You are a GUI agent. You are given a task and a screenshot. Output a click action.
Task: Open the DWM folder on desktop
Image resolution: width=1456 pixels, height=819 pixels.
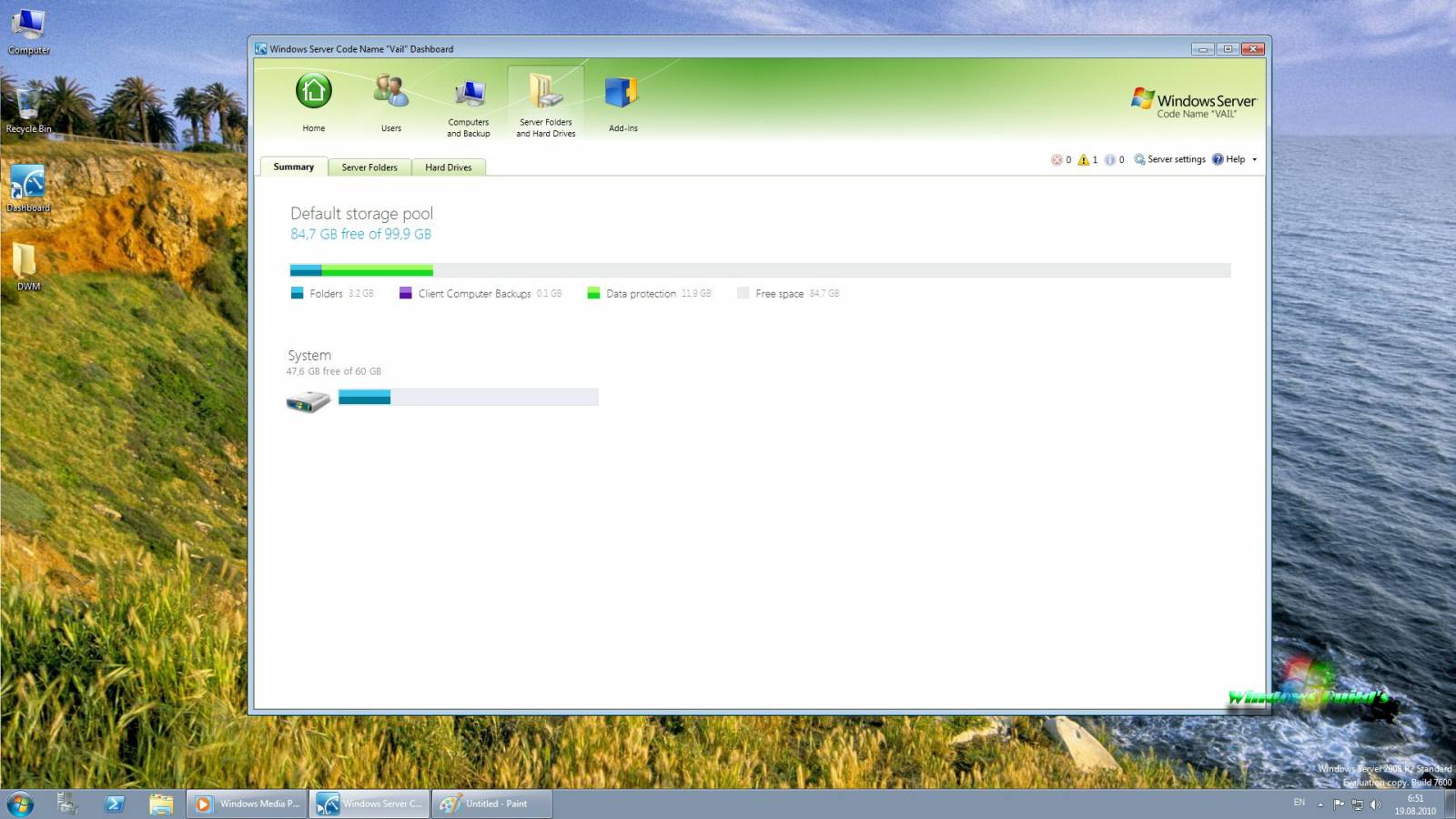click(x=28, y=267)
